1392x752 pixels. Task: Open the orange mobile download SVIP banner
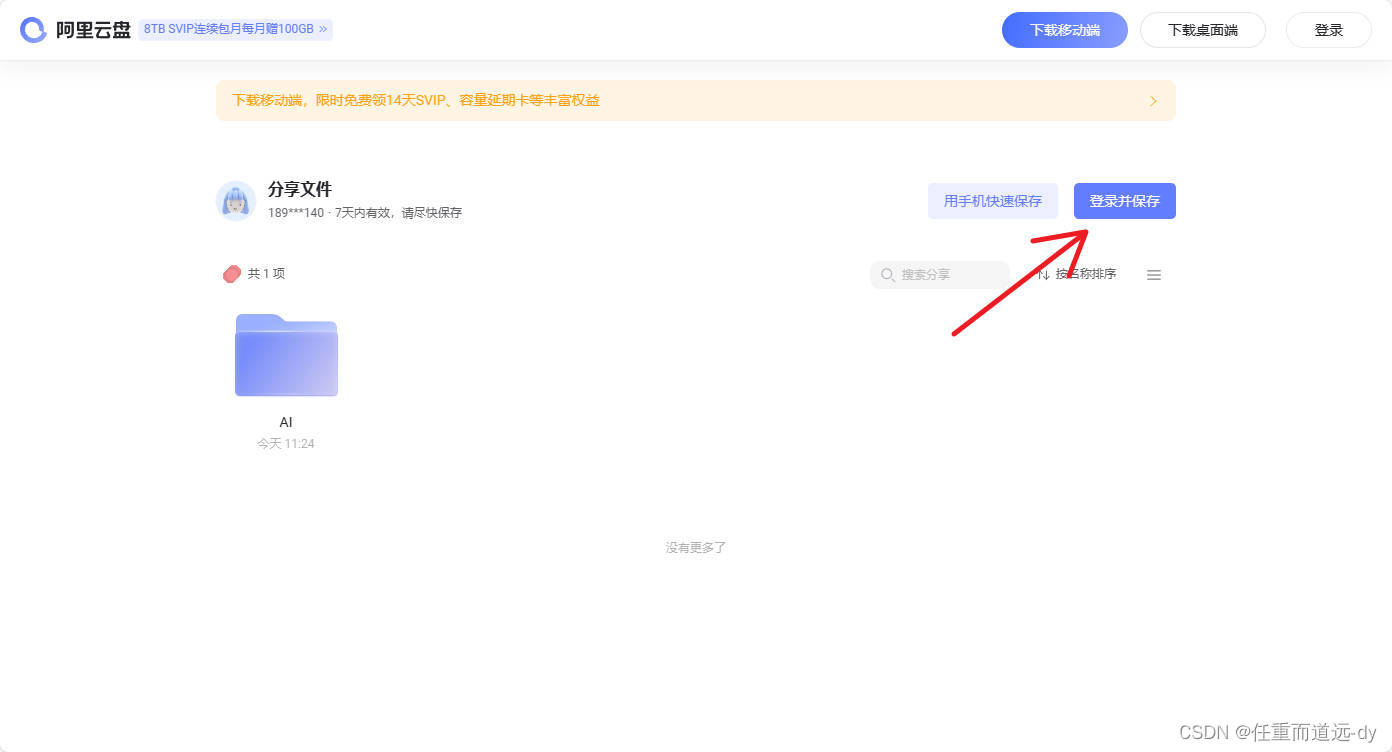coord(695,100)
